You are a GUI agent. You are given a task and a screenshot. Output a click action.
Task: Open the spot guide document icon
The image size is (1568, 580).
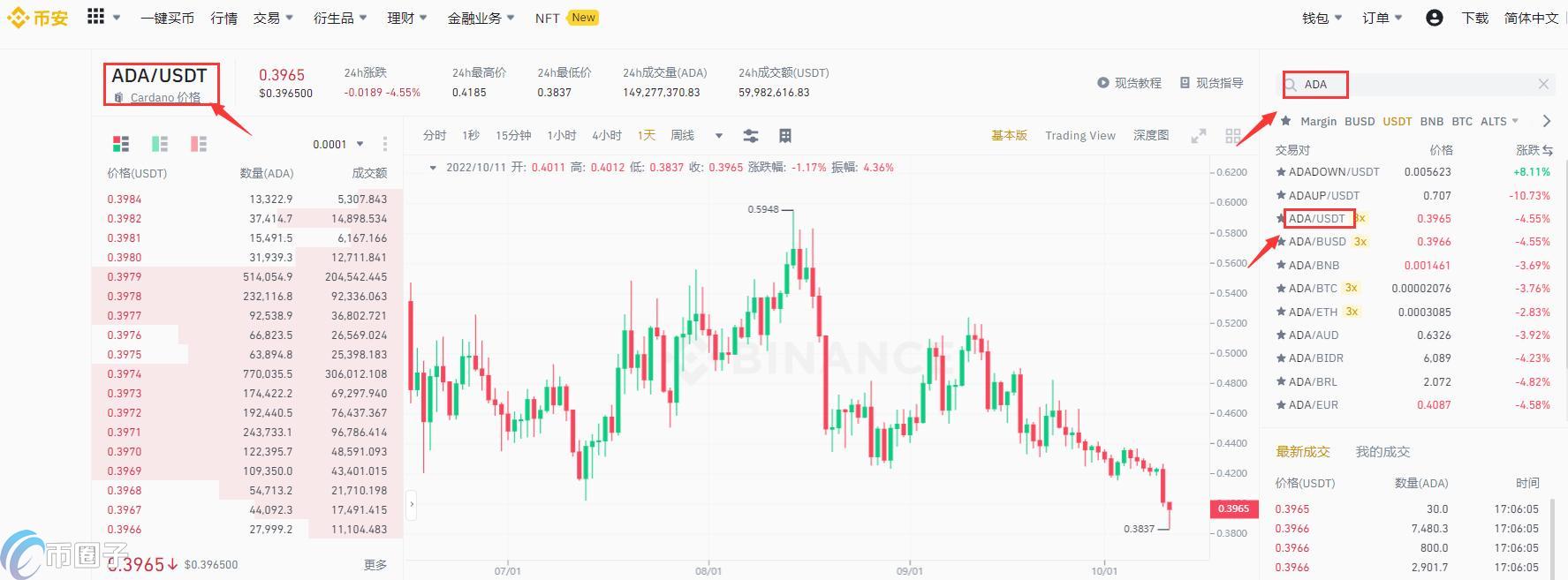click(x=1185, y=83)
